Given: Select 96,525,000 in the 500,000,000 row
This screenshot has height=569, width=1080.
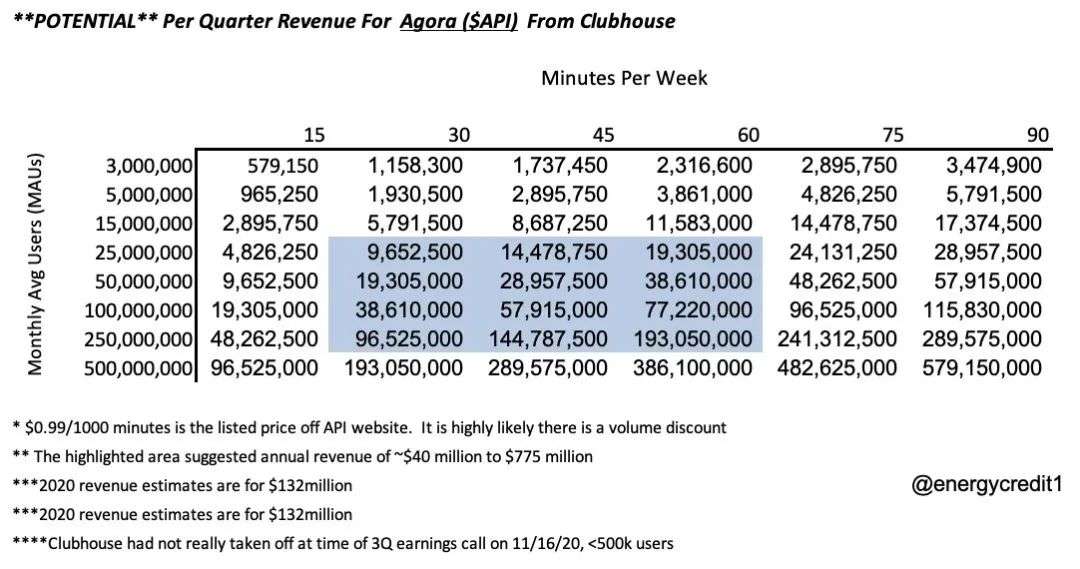Looking at the screenshot, I should pos(265,369).
